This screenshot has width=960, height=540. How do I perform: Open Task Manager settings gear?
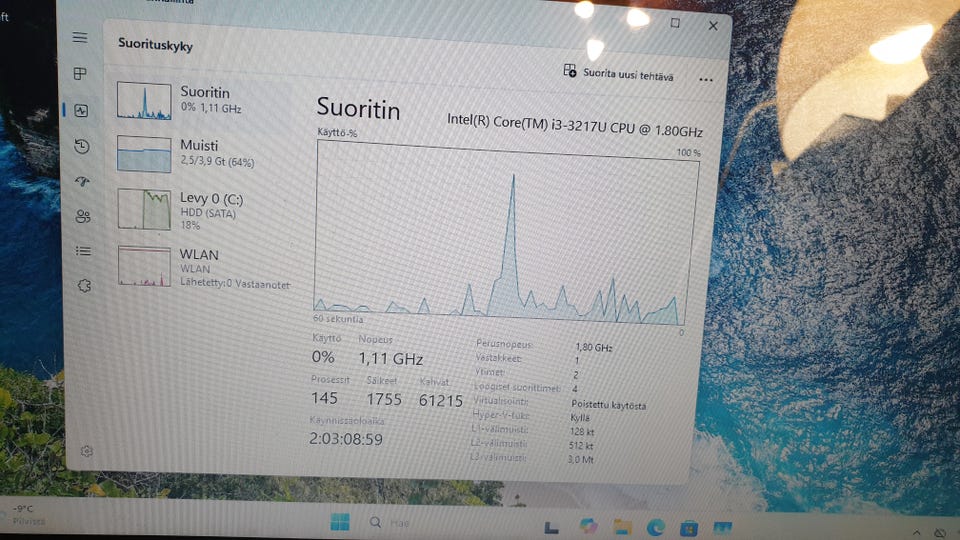(86, 451)
